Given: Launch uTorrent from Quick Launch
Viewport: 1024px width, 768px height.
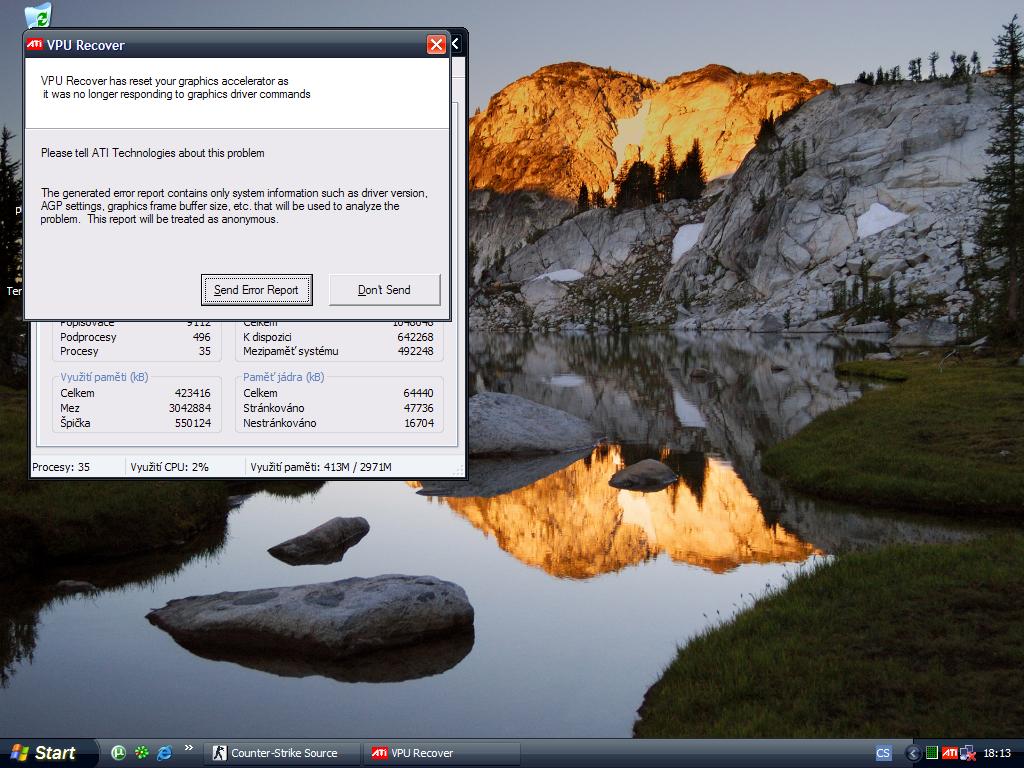Looking at the screenshot, I should pyautogui.click(x=118, y=753).
